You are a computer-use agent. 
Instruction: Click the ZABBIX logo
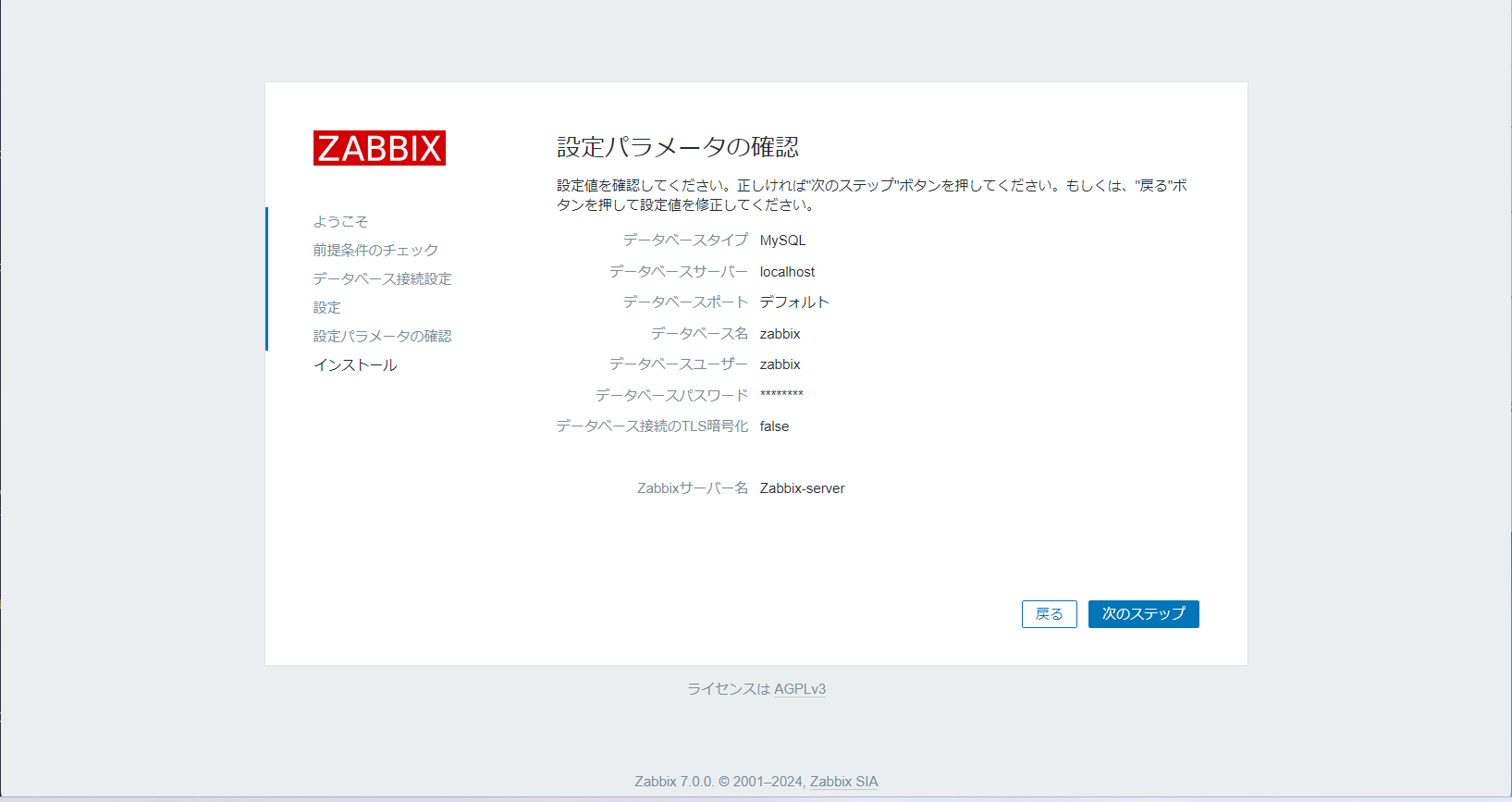pos(379,148)
